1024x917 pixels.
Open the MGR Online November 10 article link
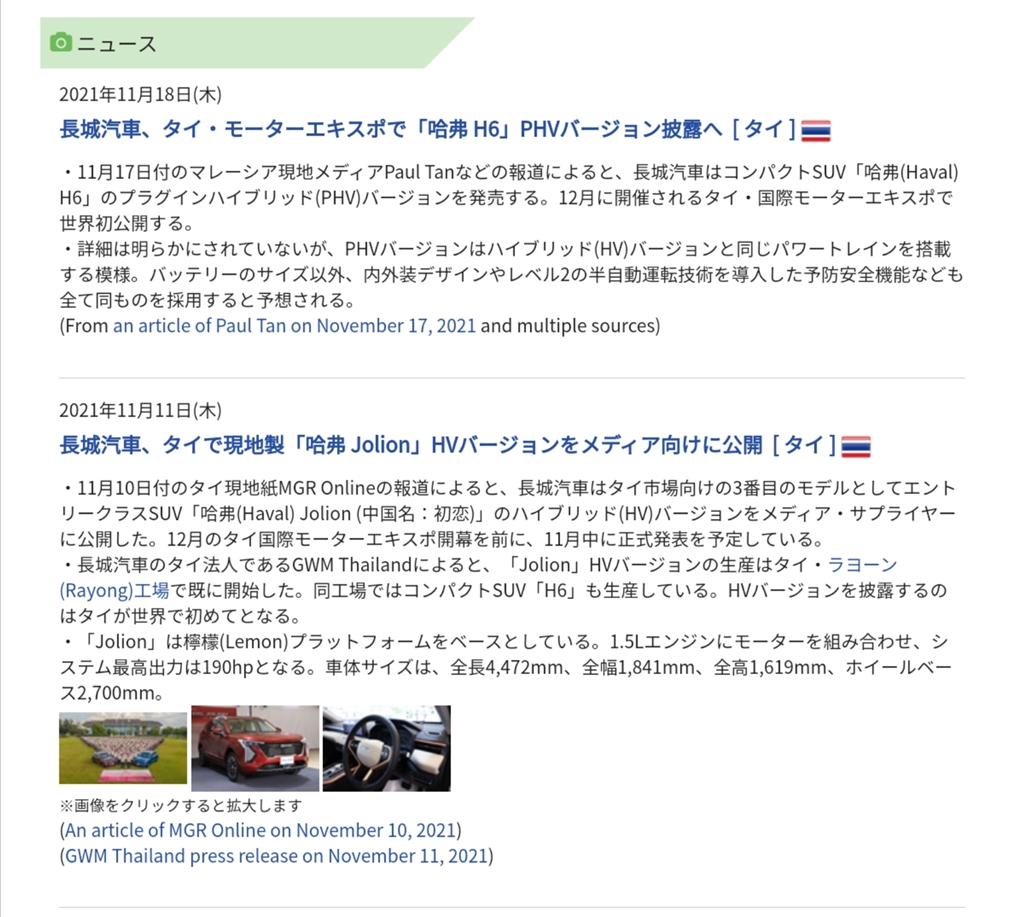260,830
